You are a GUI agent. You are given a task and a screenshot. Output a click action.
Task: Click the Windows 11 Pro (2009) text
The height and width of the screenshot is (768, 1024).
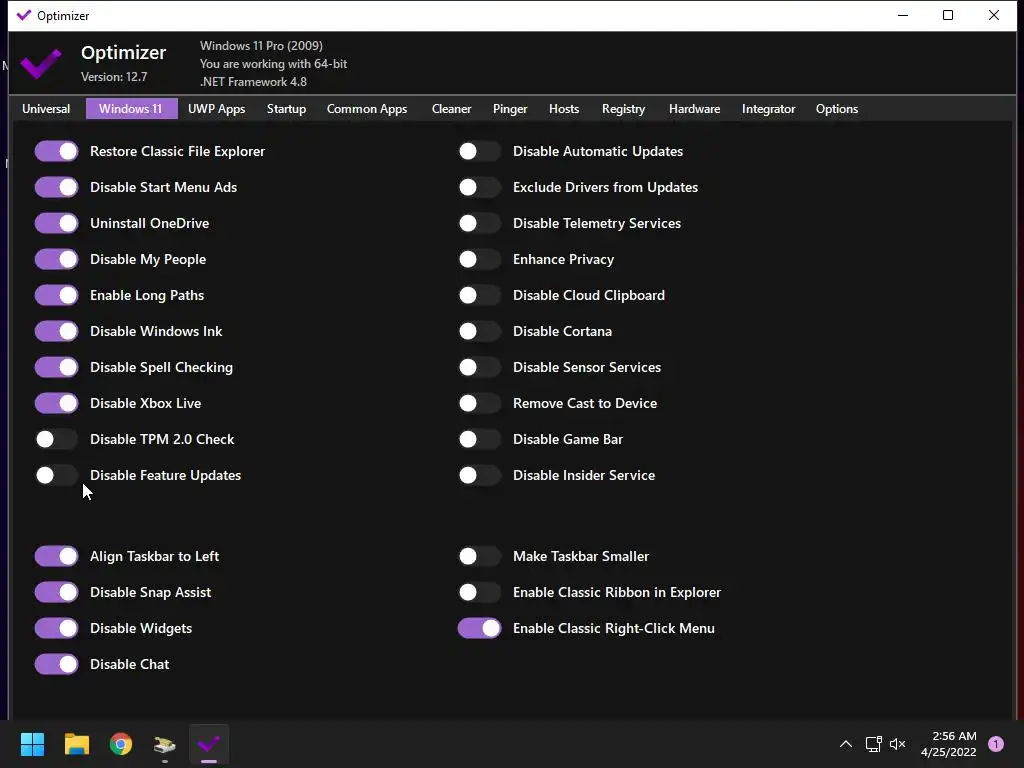pos(261,46)
